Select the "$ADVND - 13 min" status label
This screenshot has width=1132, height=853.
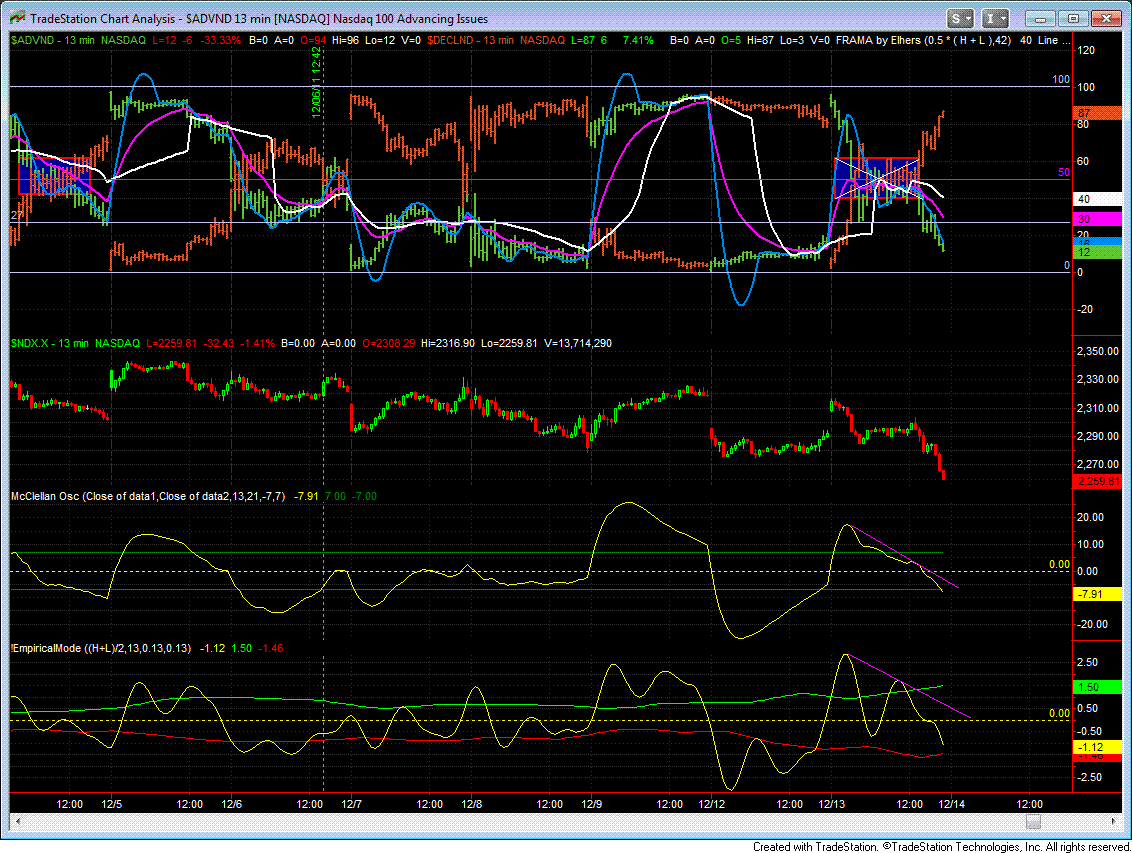(53, 40)
